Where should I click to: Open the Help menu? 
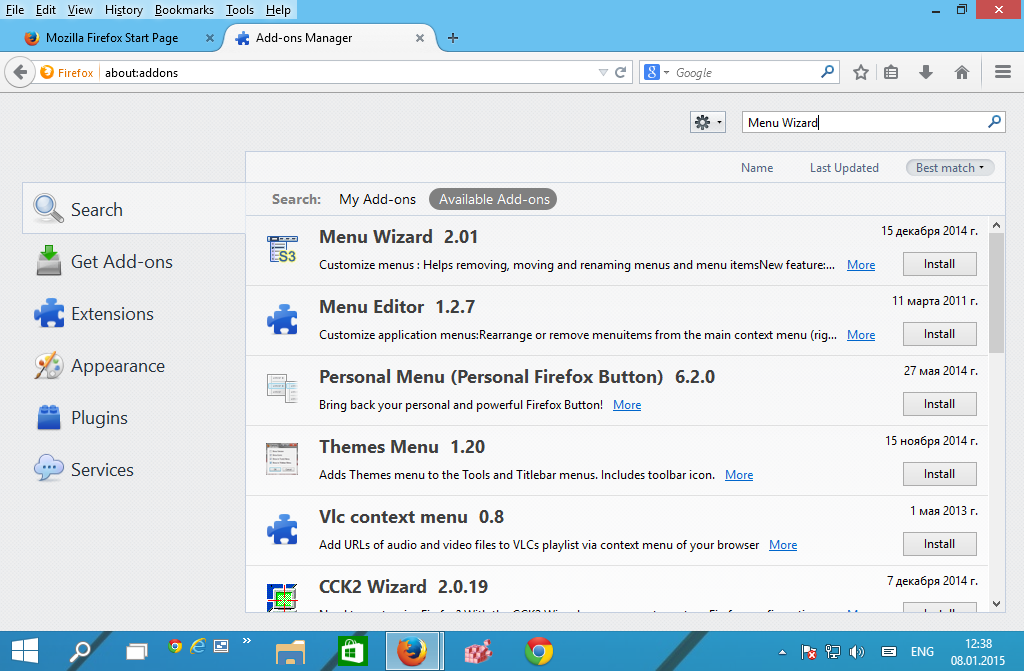pyautogui.click(x=278, y=10)
